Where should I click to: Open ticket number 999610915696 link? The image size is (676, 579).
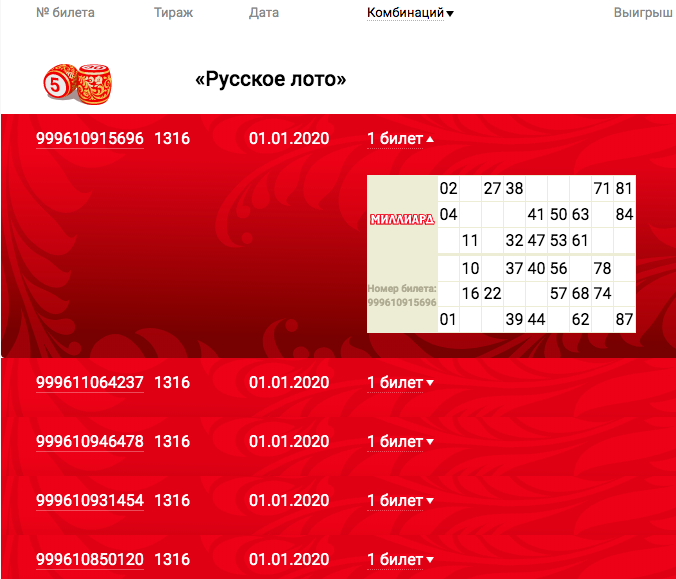tap(90, 139)
